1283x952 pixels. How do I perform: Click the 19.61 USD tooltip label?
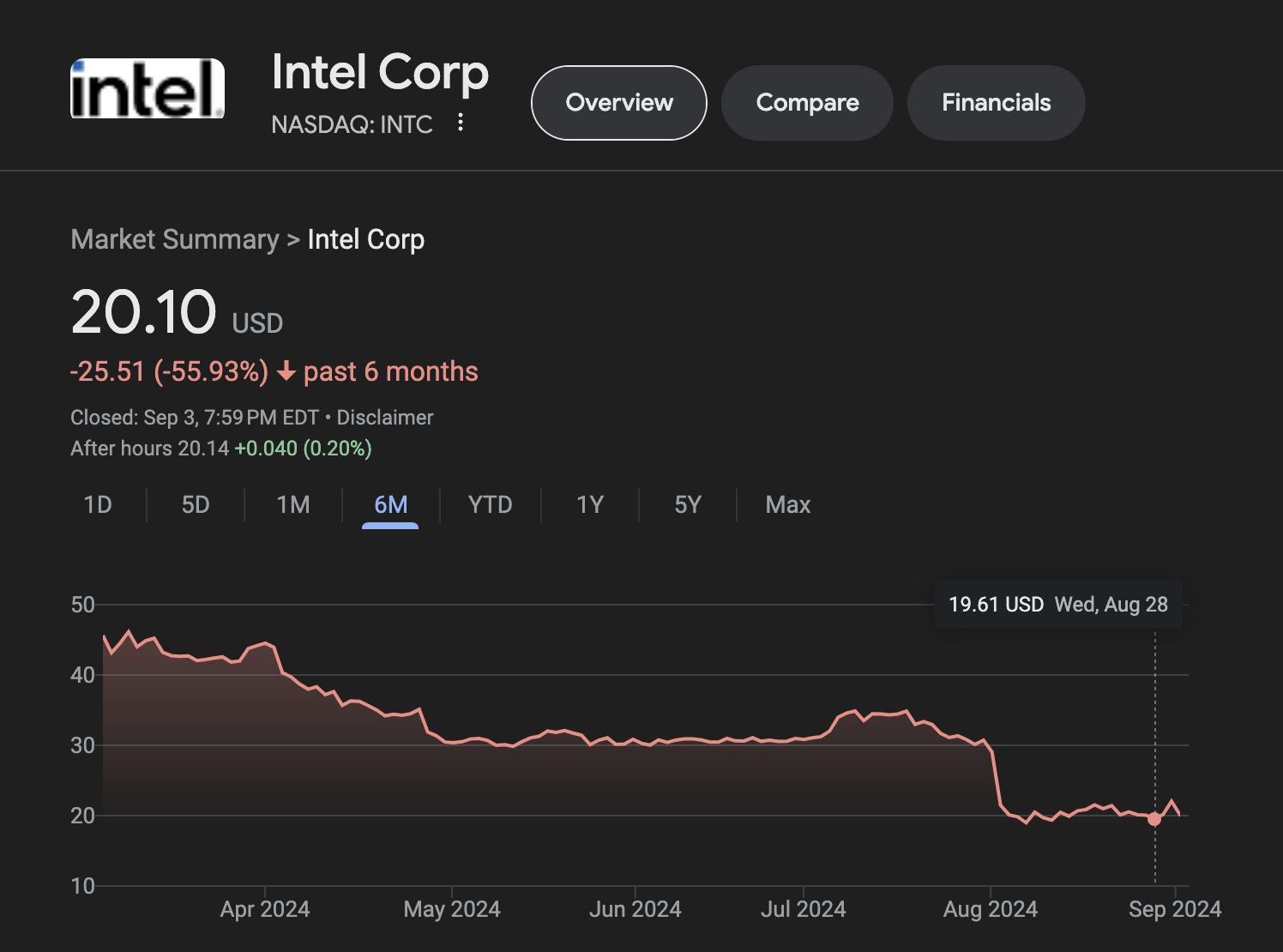point(996,605)
